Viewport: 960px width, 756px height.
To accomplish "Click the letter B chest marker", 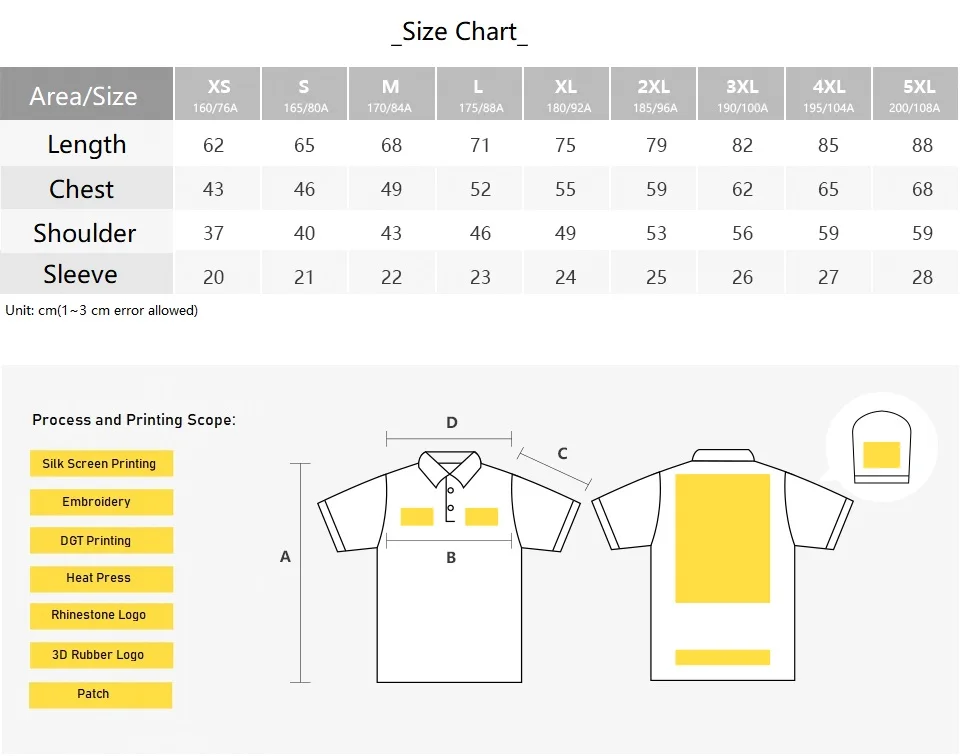I will [451, 558].
